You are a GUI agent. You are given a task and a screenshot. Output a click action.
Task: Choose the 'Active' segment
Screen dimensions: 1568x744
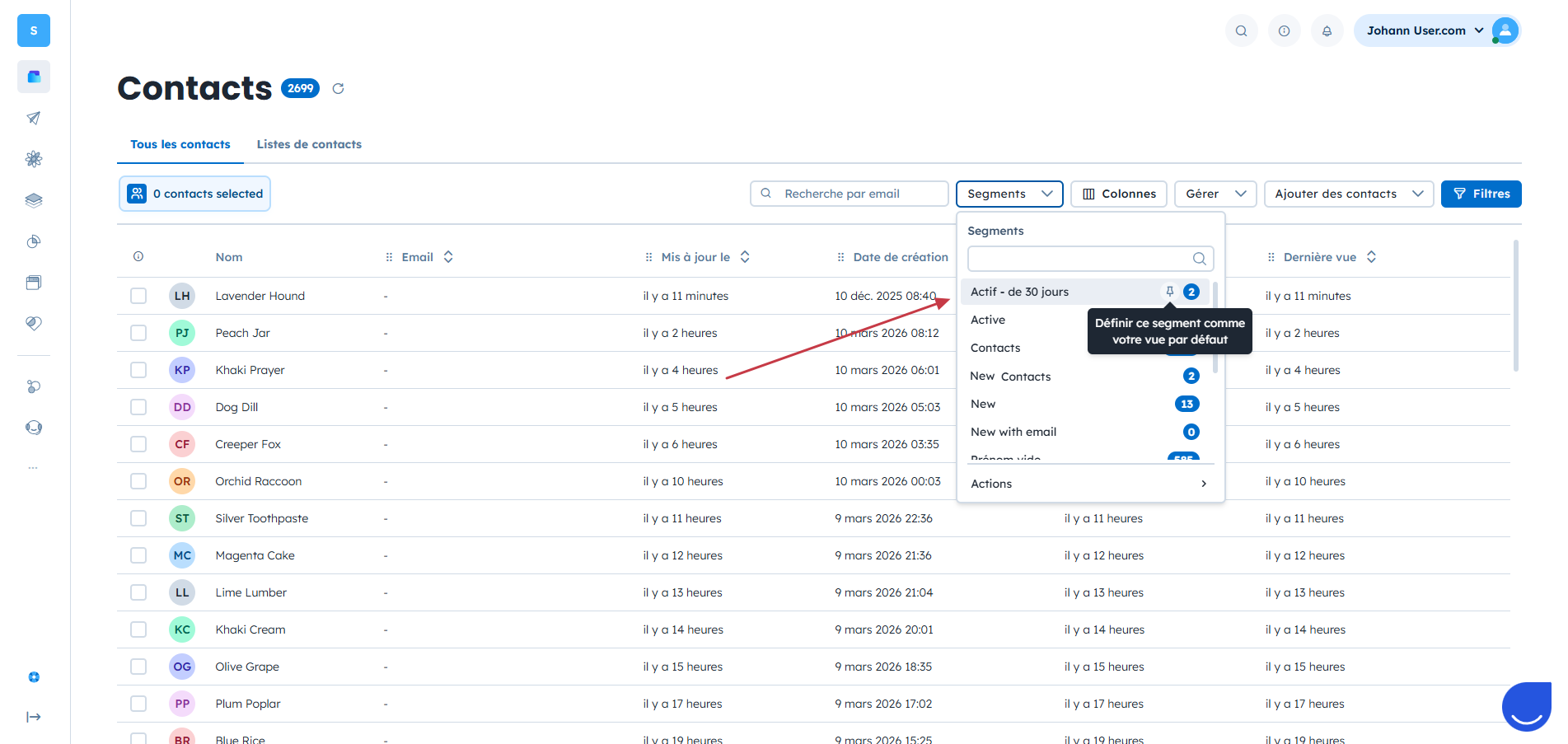[x=988, y=320]
